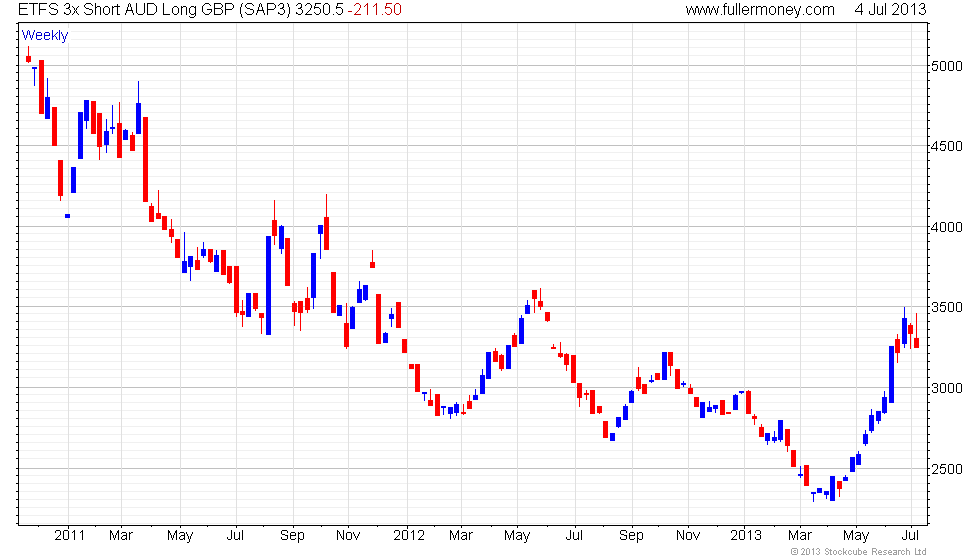Image resolution: width=980 pixels, height=560 pixels.
Task: Click the 2011 year label on time axis
Action: 69,536
